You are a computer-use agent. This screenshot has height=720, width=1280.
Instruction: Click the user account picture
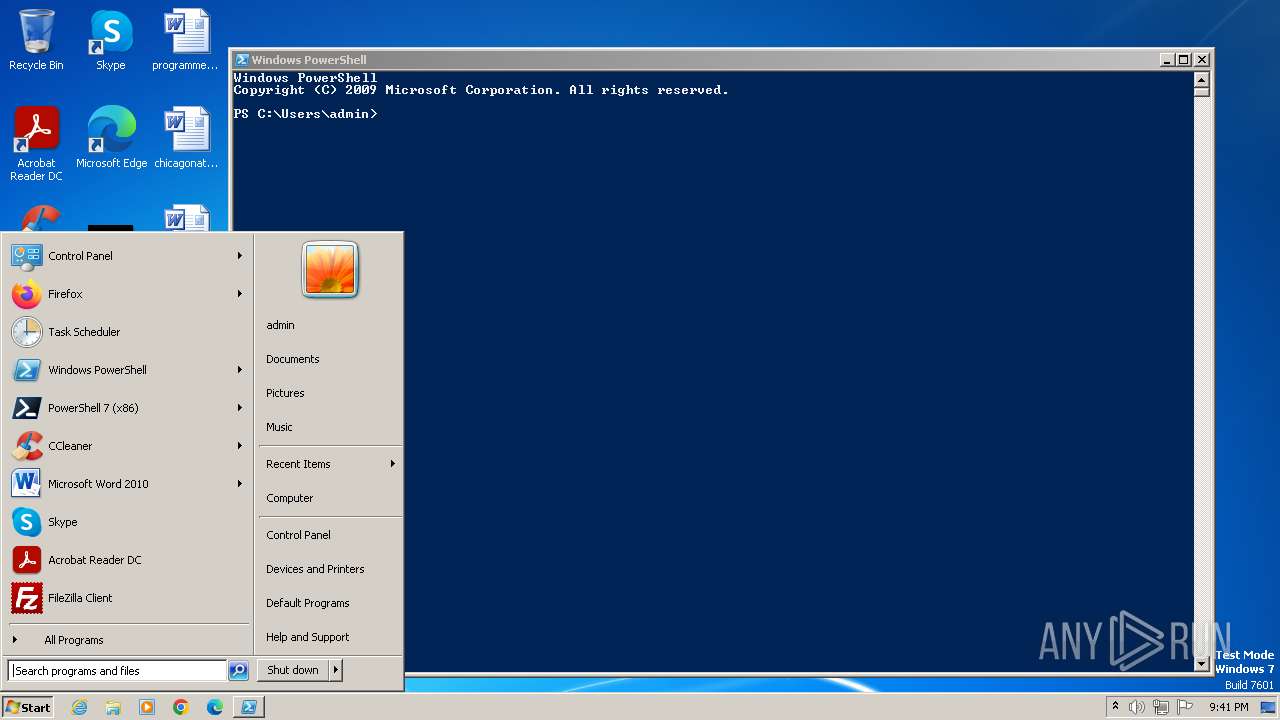[x=330, y=270]
